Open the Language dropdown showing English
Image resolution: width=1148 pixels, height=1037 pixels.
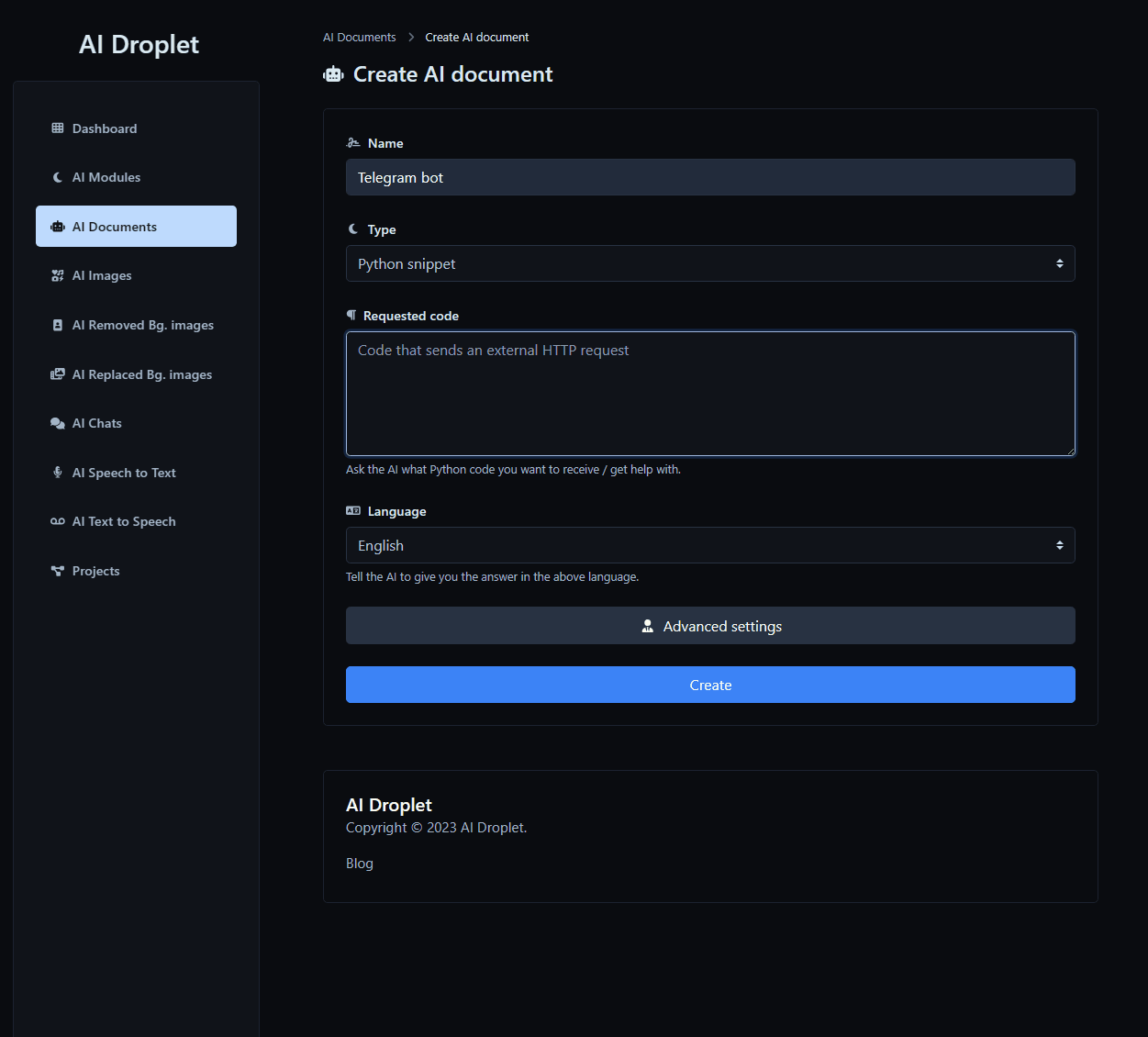pos(710,545)
